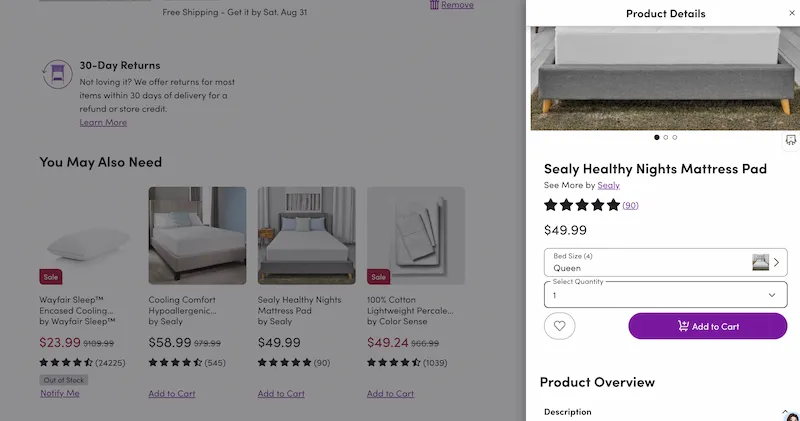Click the 30-Day Returns box icon
Image resolution: width=800 pixels, height=421 pixels.
57,73
